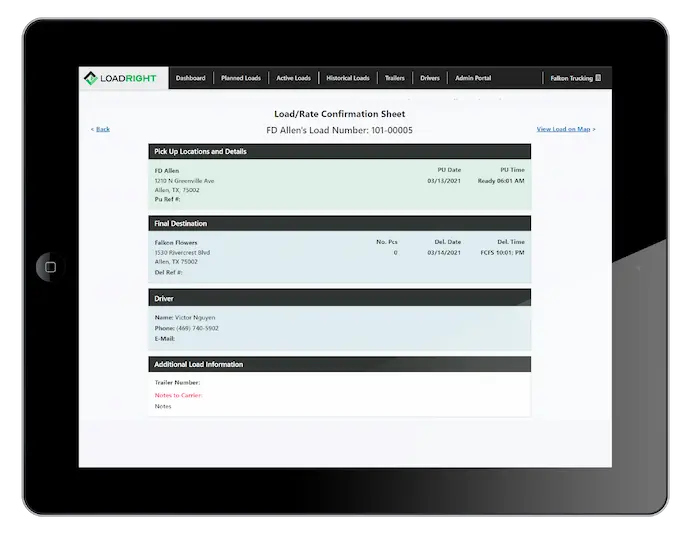Go to Planned Loads
This screenshot has height=535, width=684.
(x=241, y=78)
